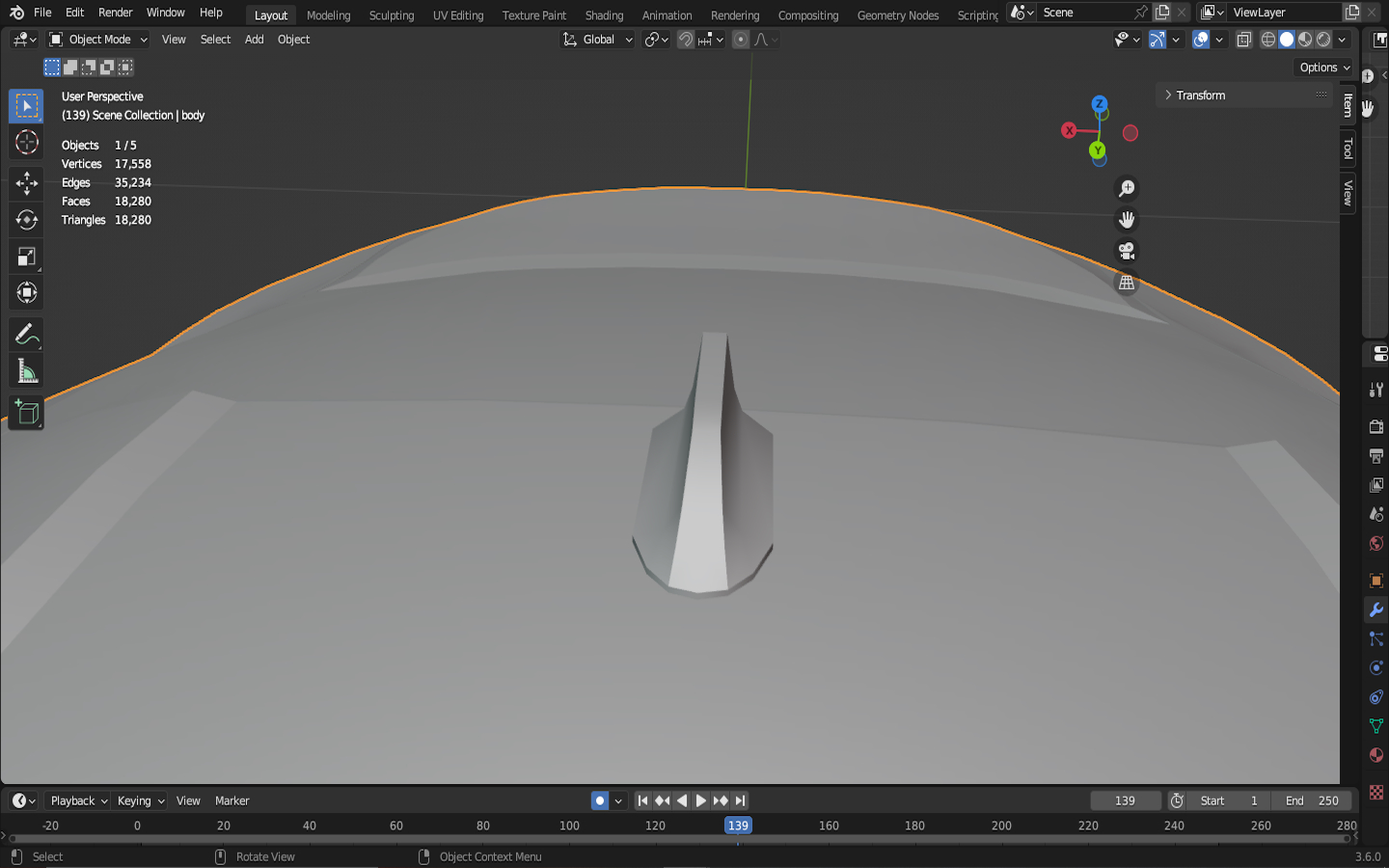Open the timeline Marker menu
Screen dimensions: 1389x868
pos(232,800)
